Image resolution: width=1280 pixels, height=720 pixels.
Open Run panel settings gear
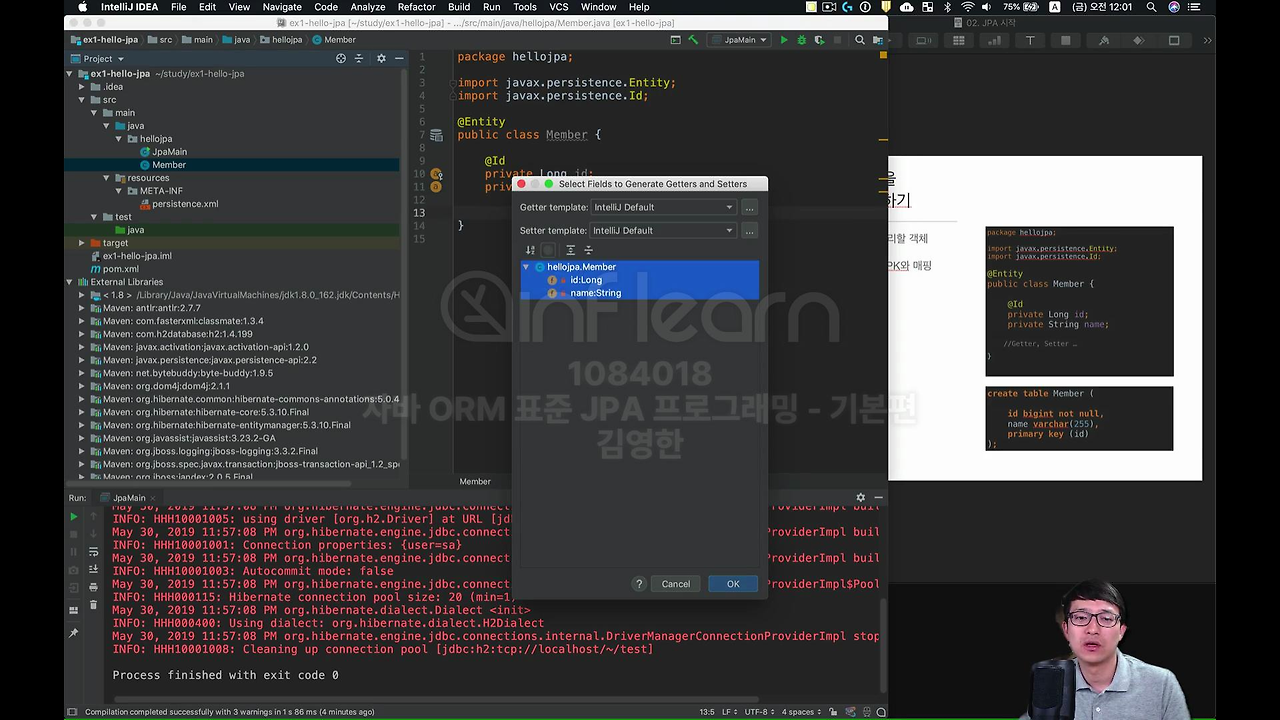click(860, 497)
